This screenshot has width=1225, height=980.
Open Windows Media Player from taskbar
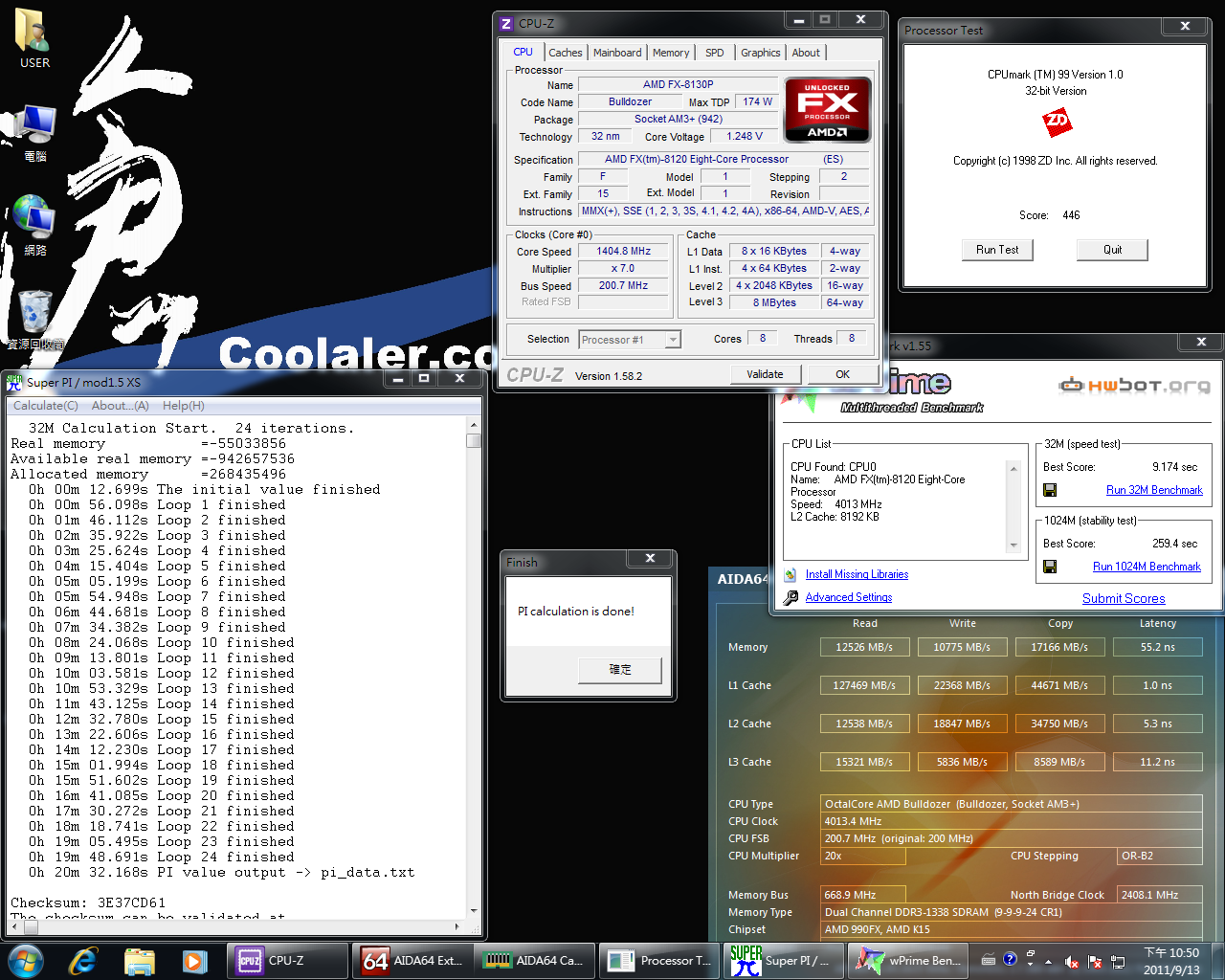(x=195, y=960)
